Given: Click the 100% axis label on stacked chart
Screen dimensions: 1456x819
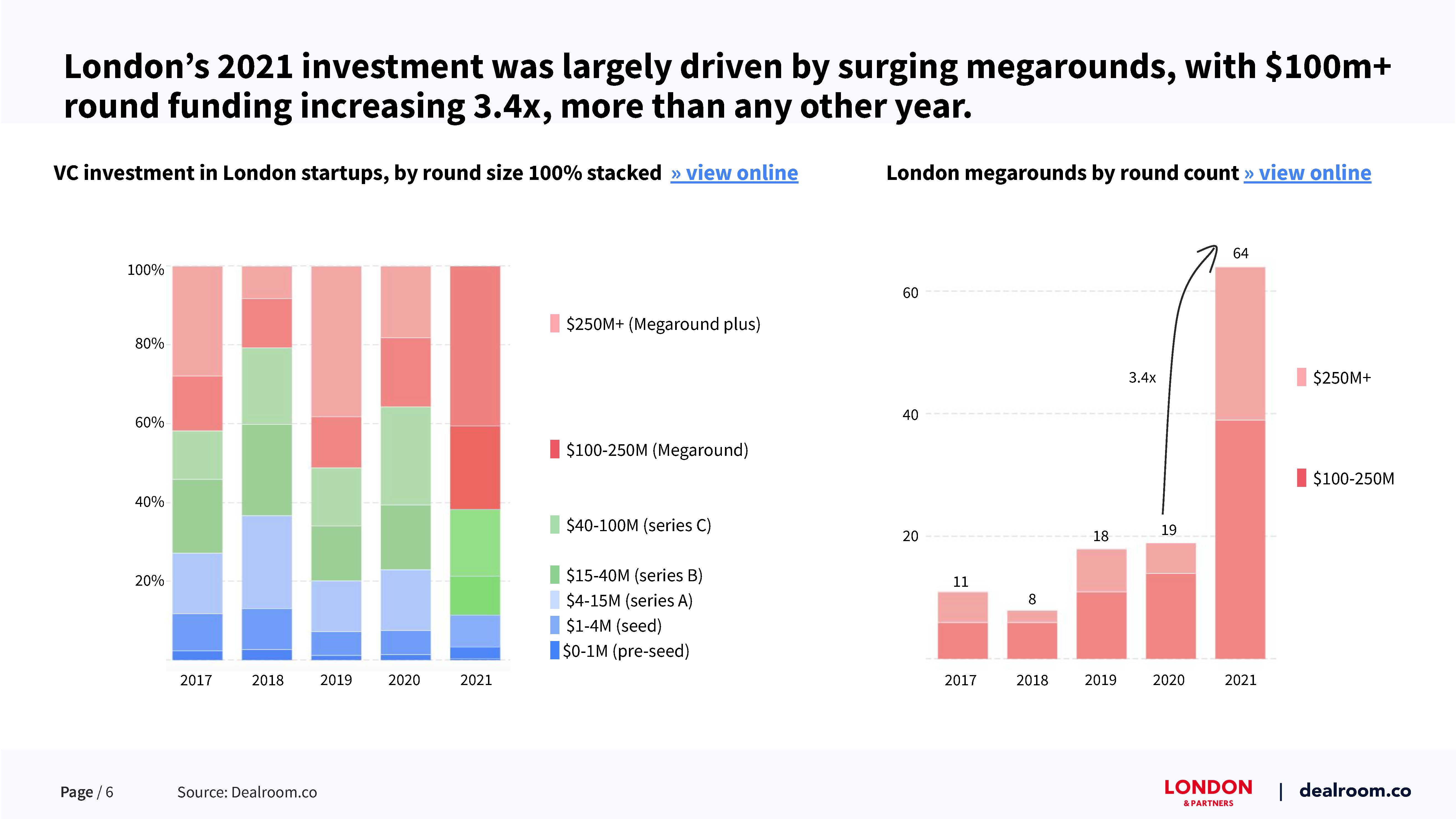Looking at the screenshot, I should tap(145, 270).
